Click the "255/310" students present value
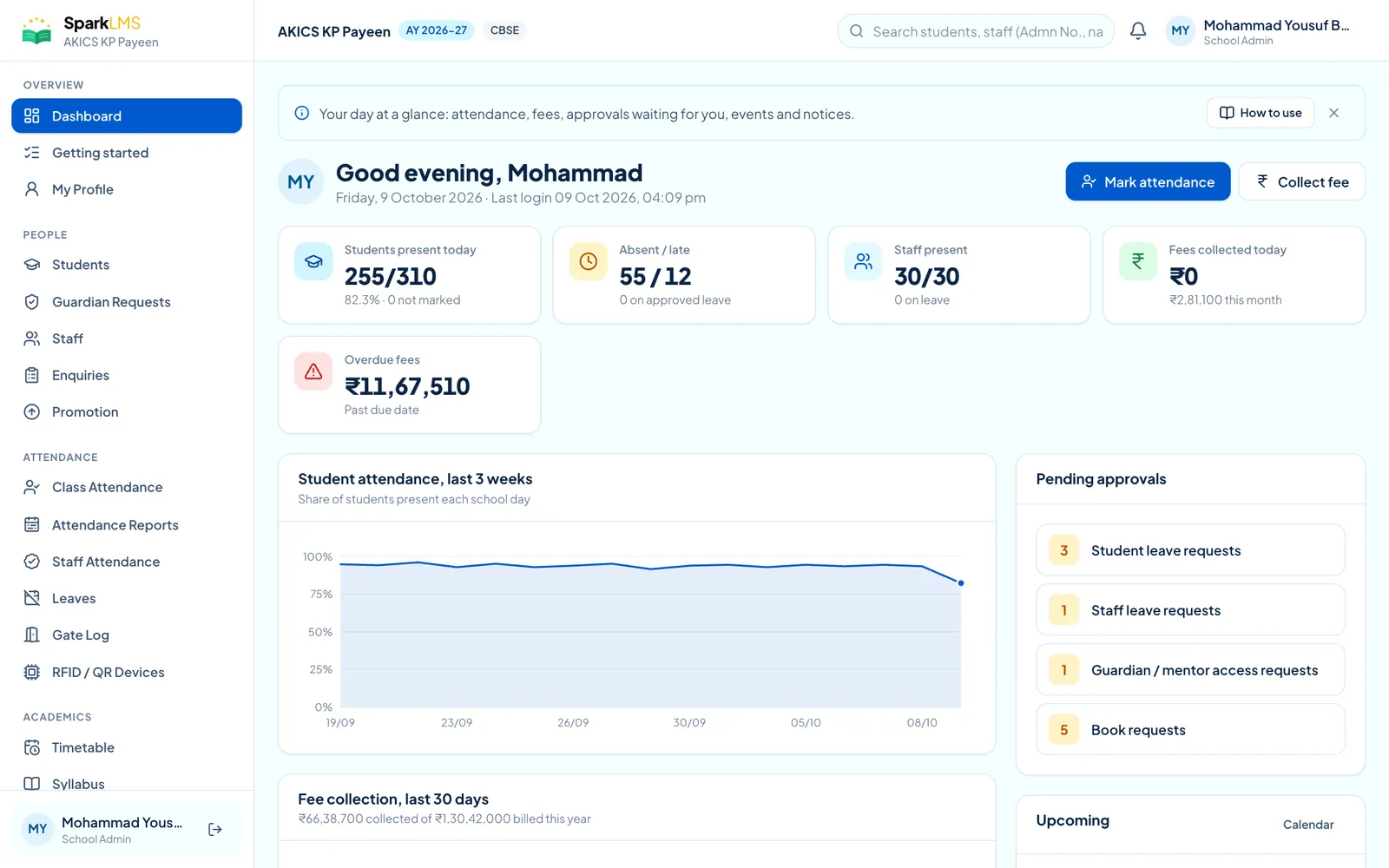The width and height of the screenshot is (1389, 868). click(x=391, y=276)
